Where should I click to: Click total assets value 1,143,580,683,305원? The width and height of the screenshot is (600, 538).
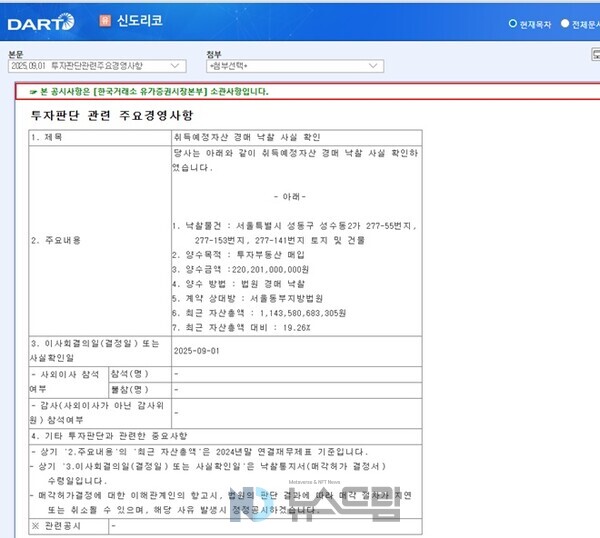[x=303, y=313]
